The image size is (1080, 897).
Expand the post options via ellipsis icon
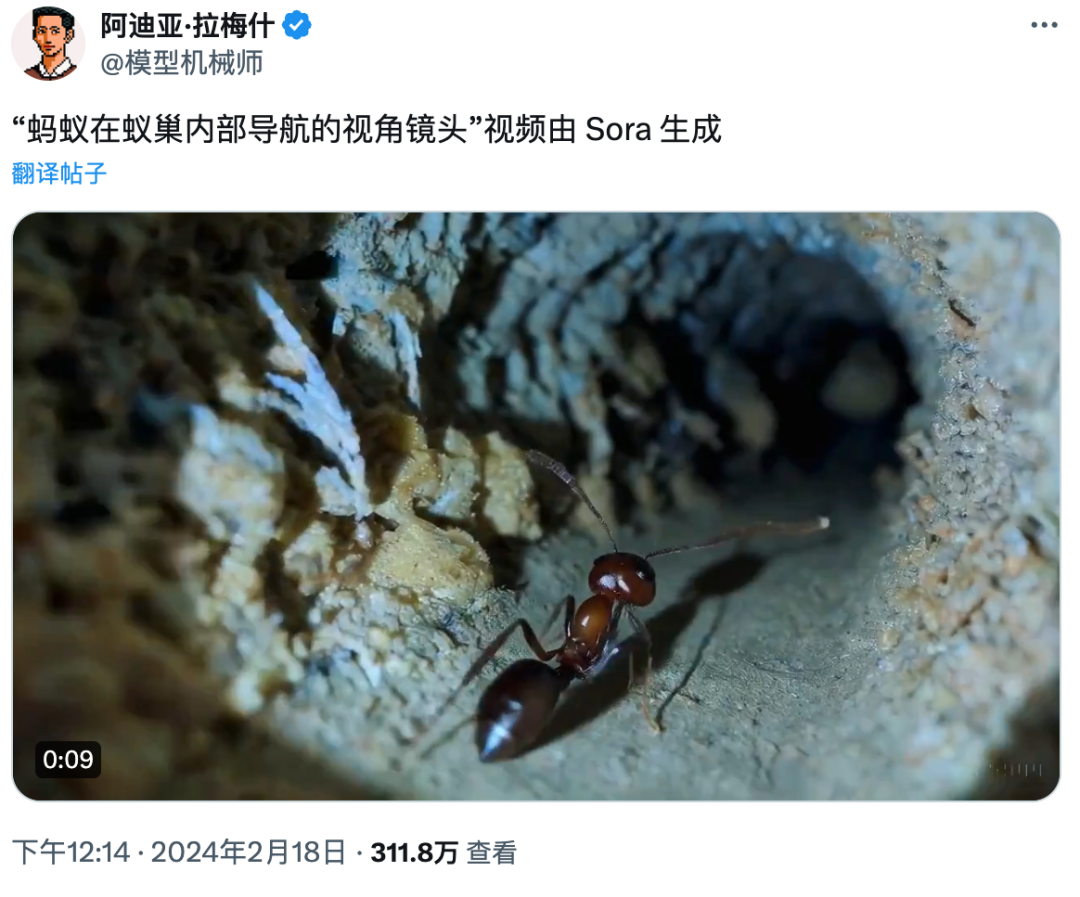click(1043, 25)
